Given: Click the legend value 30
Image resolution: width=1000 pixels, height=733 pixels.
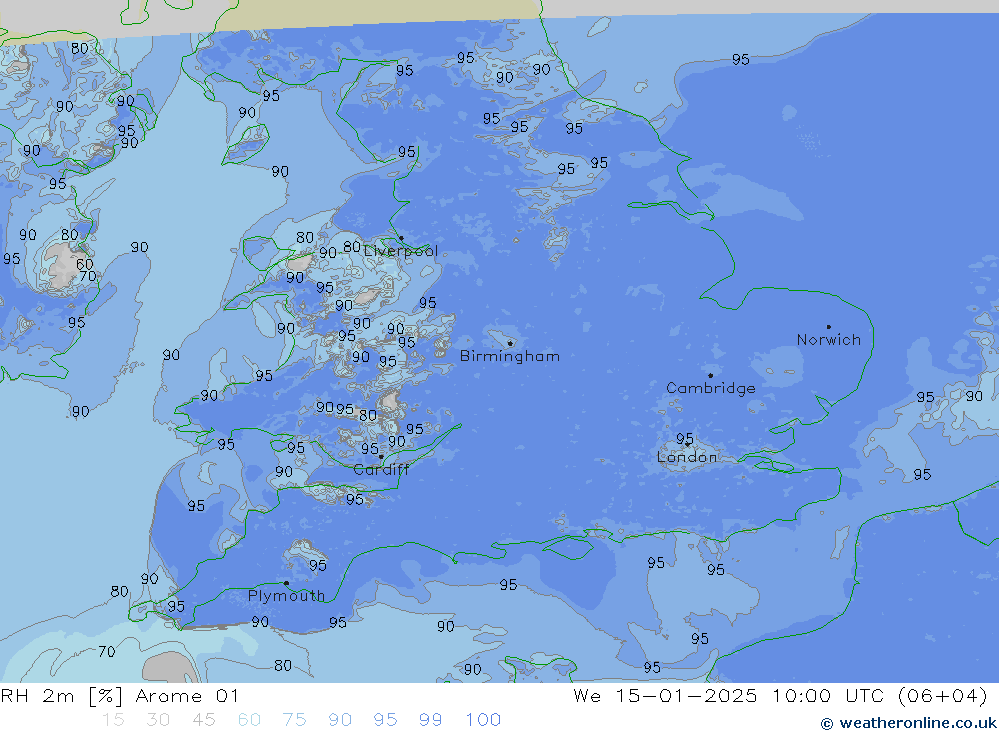Looking at the screenshot, I should [158, 720].
